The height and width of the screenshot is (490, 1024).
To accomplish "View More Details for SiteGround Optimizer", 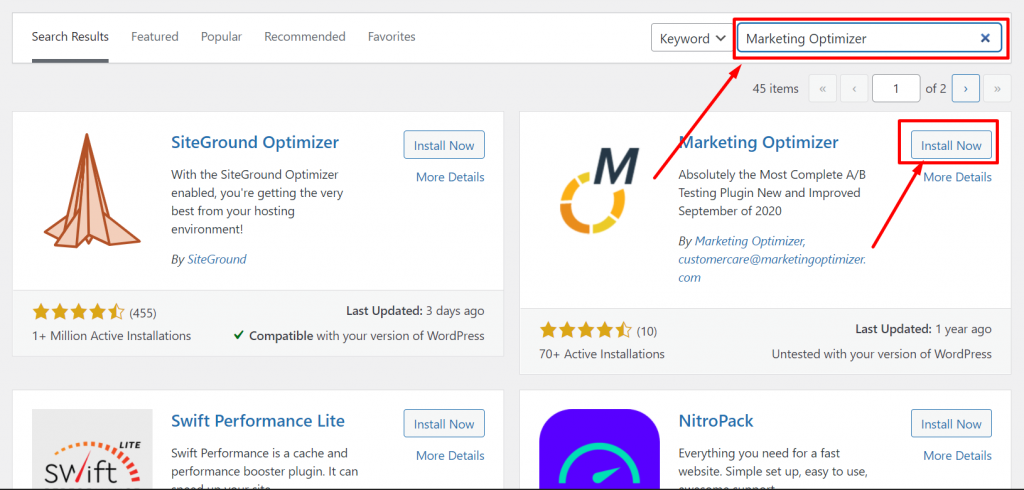I will click(x=450, y=177).
